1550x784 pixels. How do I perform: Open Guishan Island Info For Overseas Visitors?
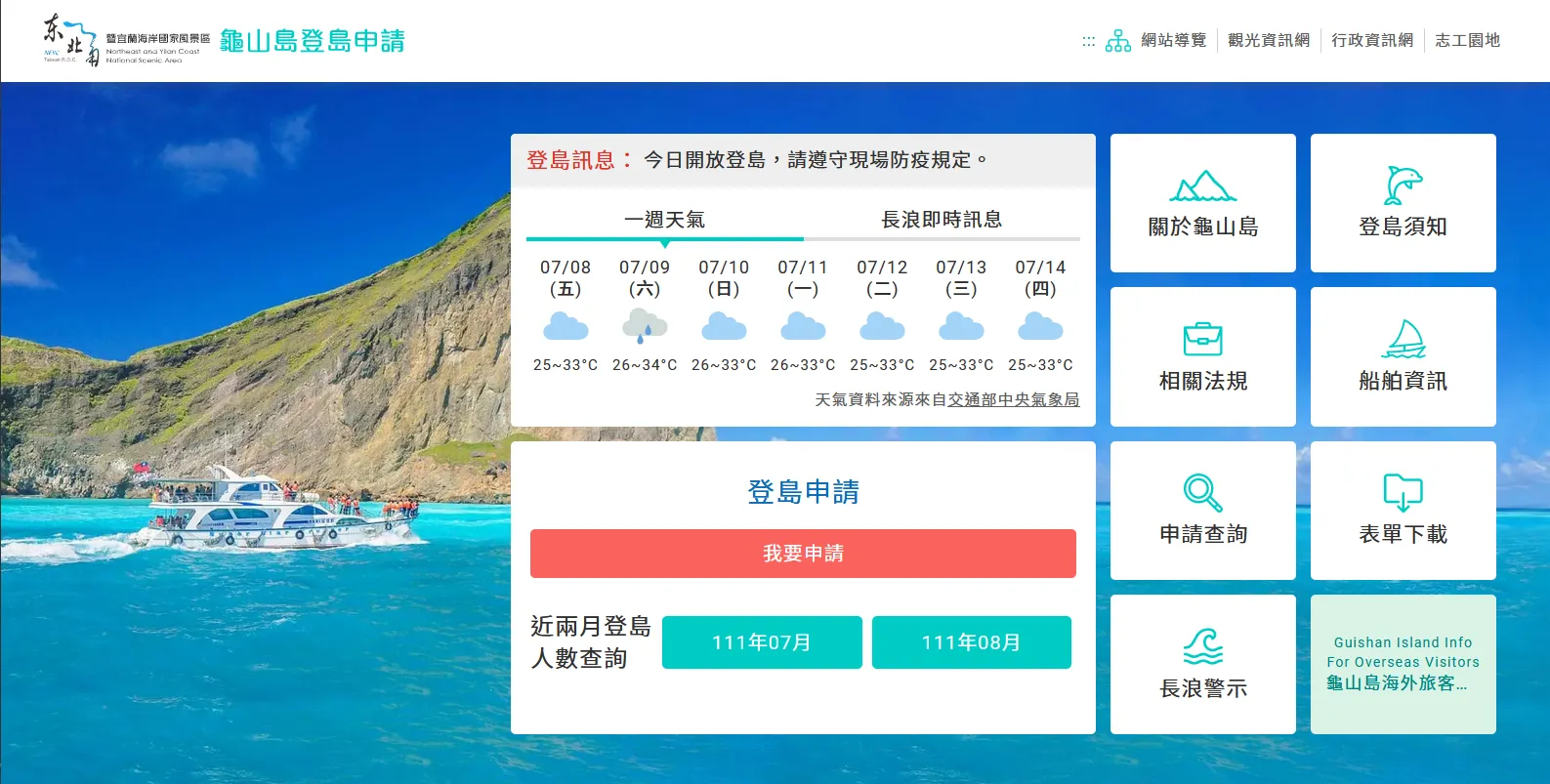1403,663
